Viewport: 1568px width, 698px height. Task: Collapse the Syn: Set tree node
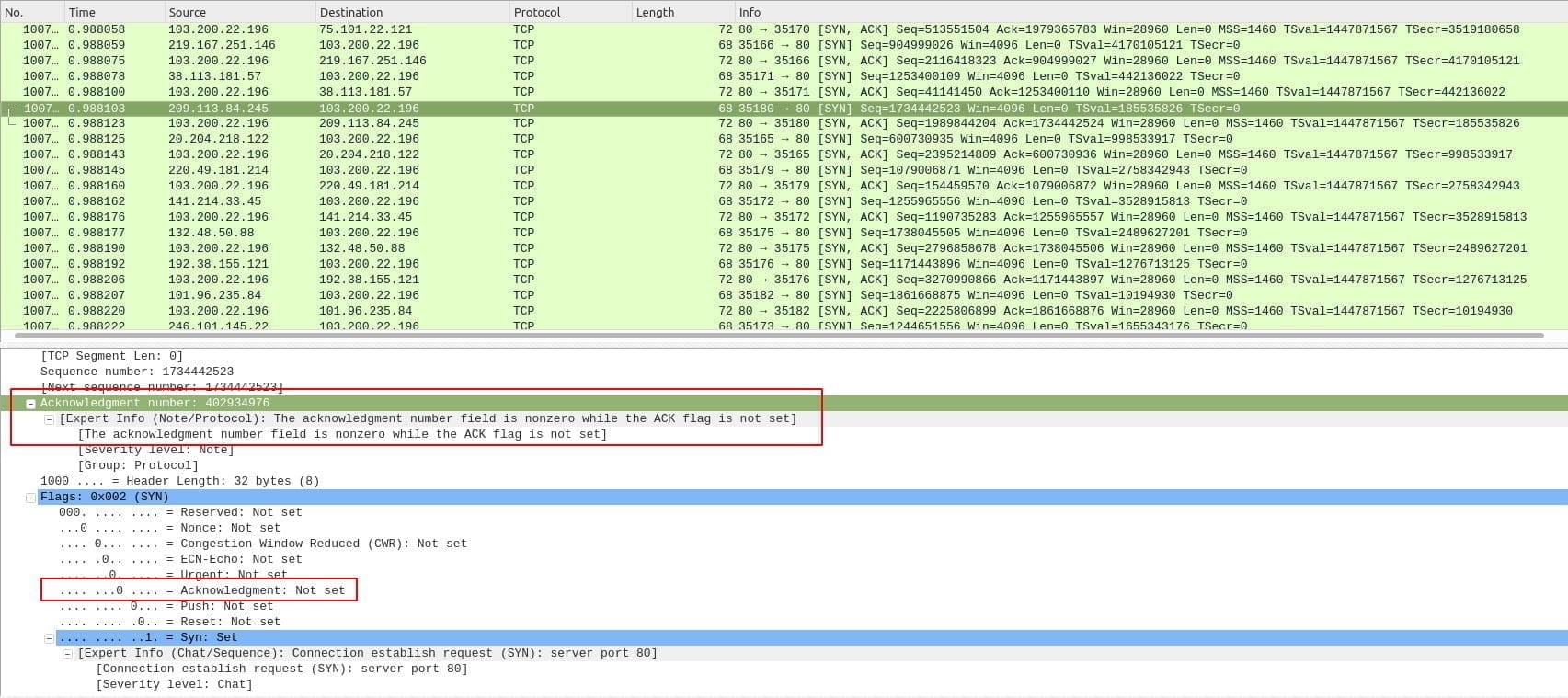[50, 638]
